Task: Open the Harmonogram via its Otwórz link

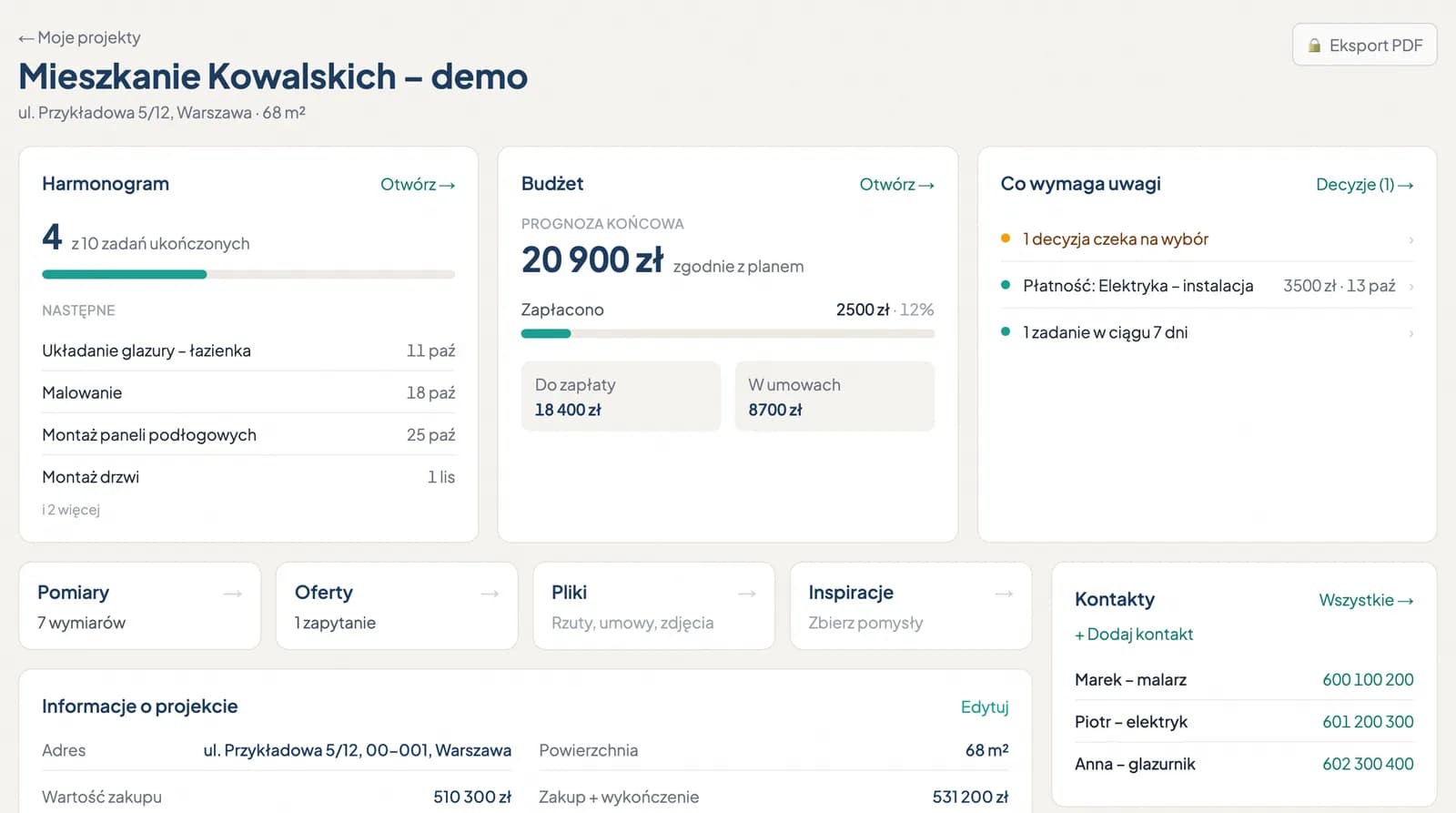Action: click(x=418, y=184)
